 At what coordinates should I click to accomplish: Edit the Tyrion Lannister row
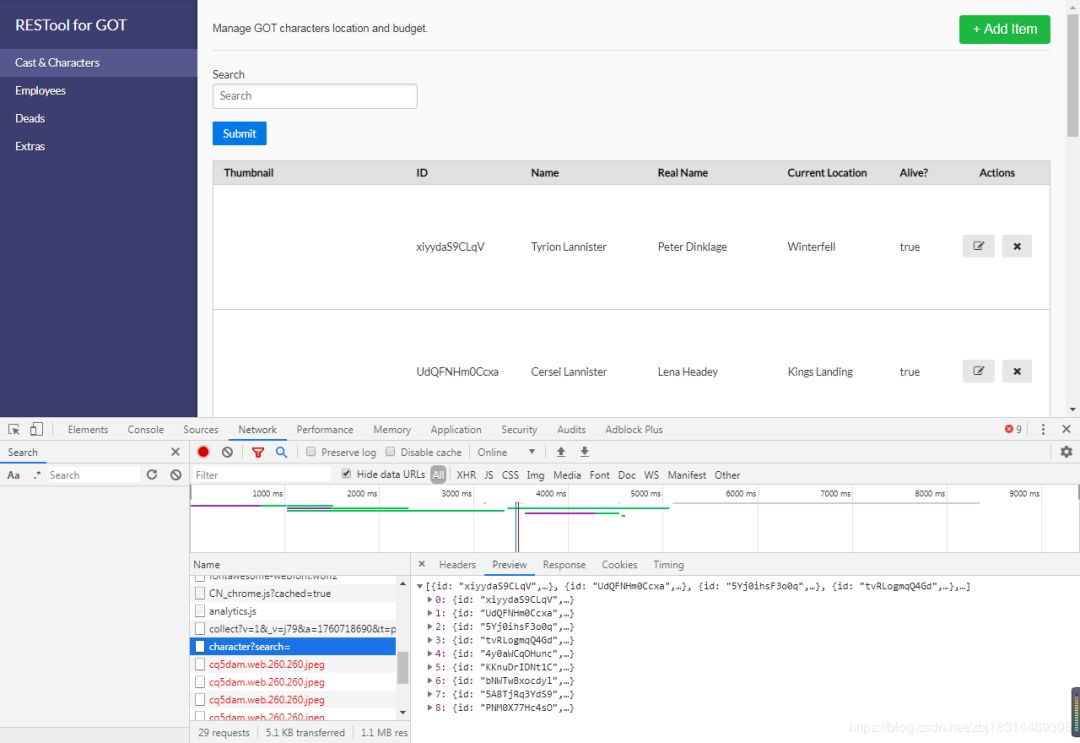coord(978,246)
